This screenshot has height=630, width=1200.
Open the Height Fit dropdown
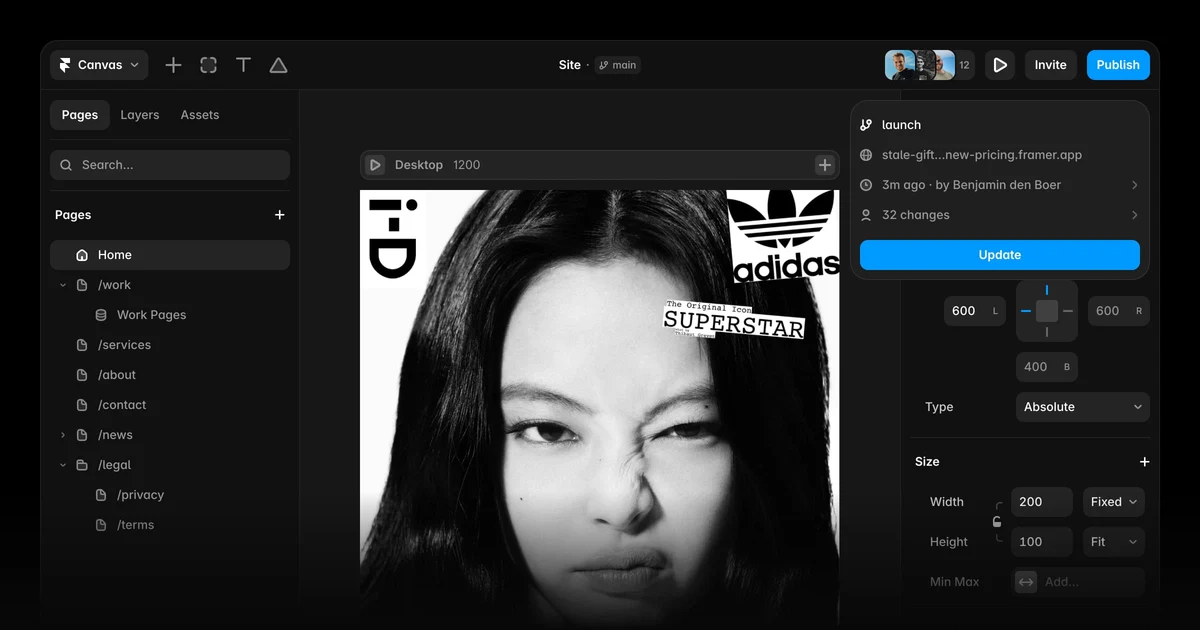tap(1114, 542)
